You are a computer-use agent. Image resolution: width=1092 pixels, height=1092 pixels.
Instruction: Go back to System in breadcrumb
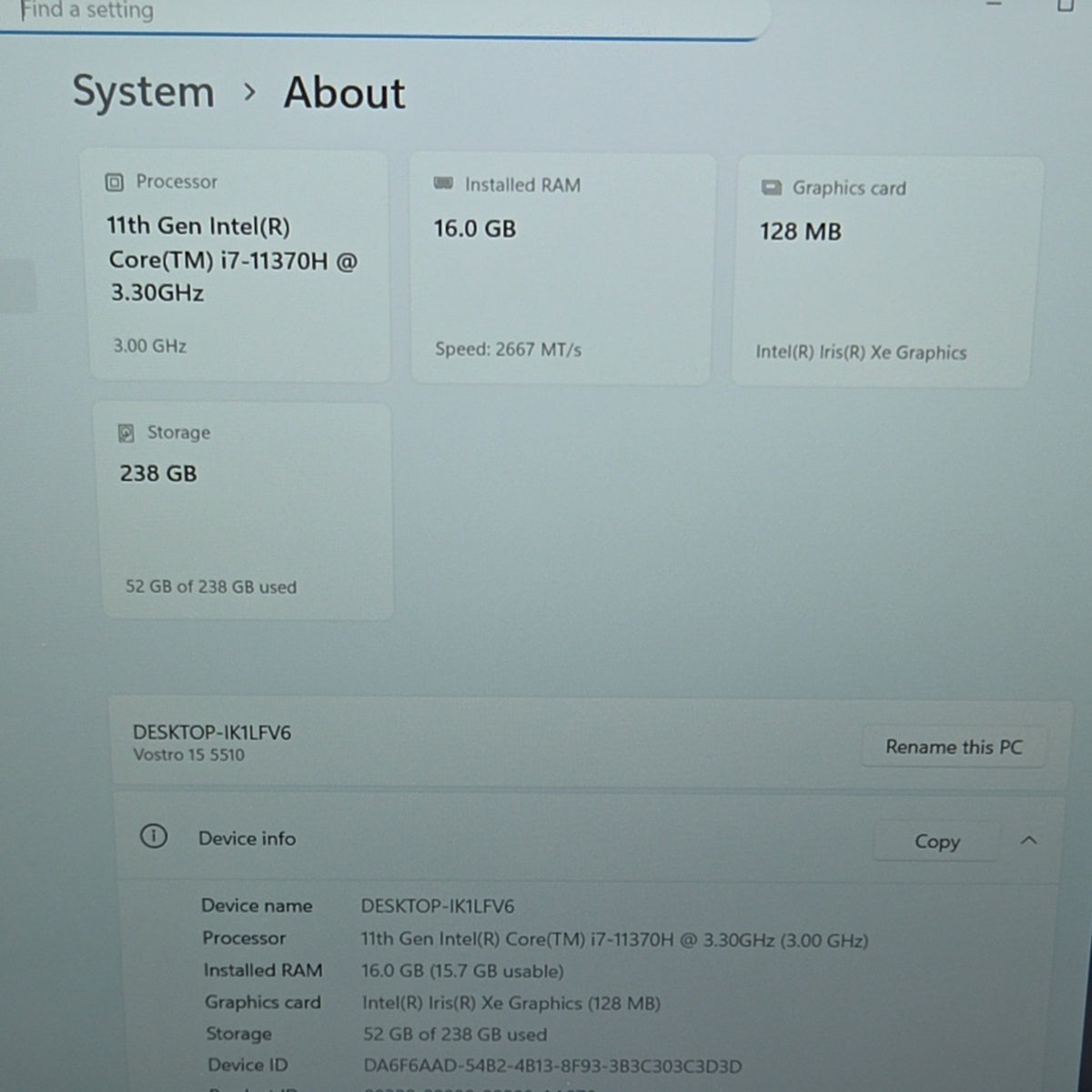coord(143,92)
